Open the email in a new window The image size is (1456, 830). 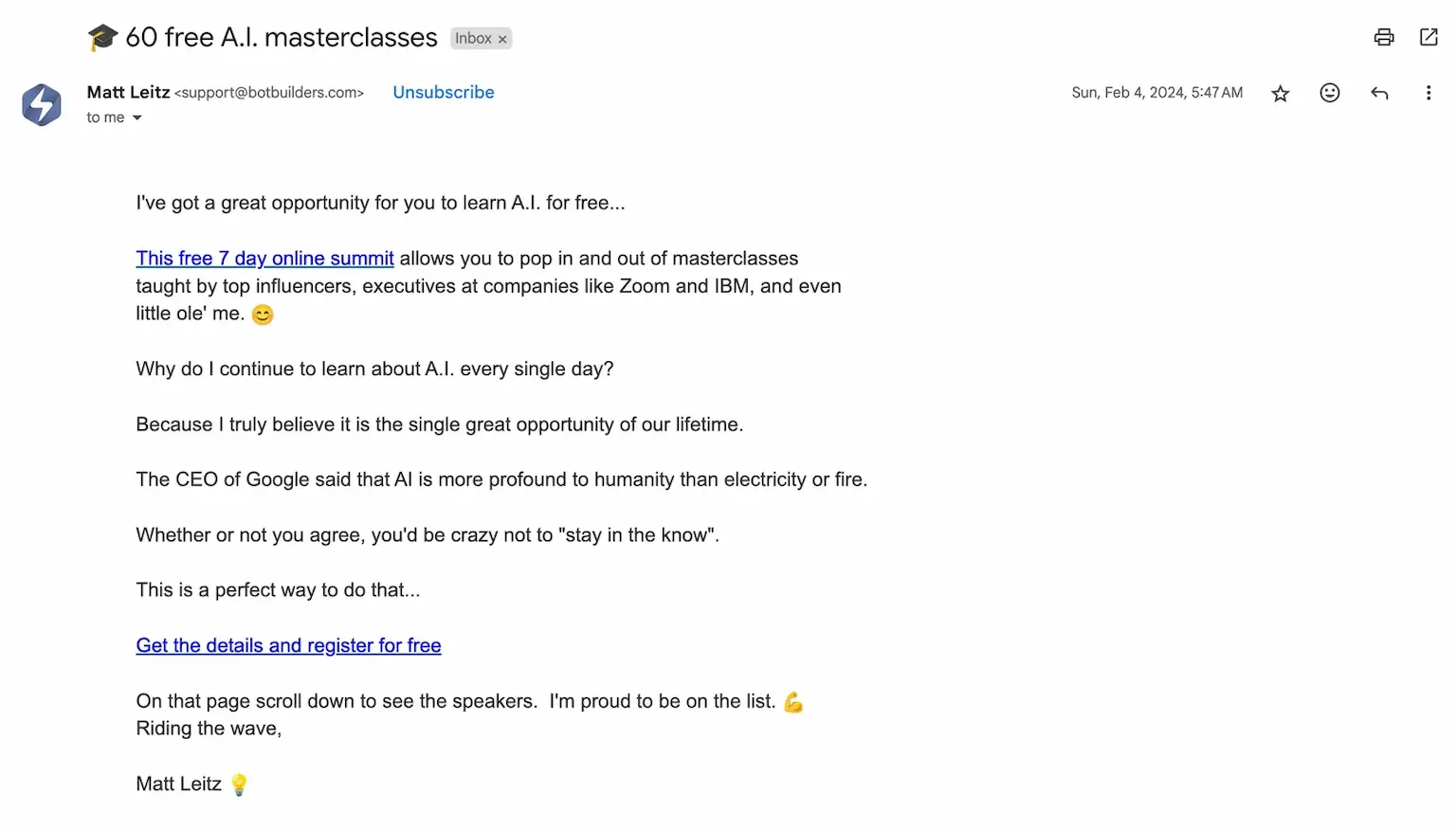click(1429, 37)
